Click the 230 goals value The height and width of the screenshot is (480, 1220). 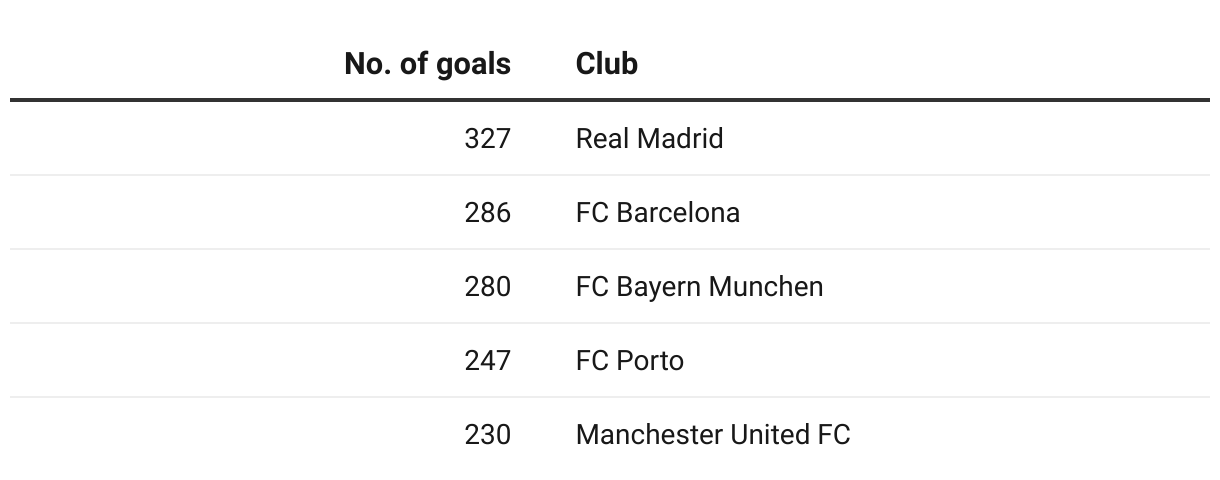pos(487,434)
